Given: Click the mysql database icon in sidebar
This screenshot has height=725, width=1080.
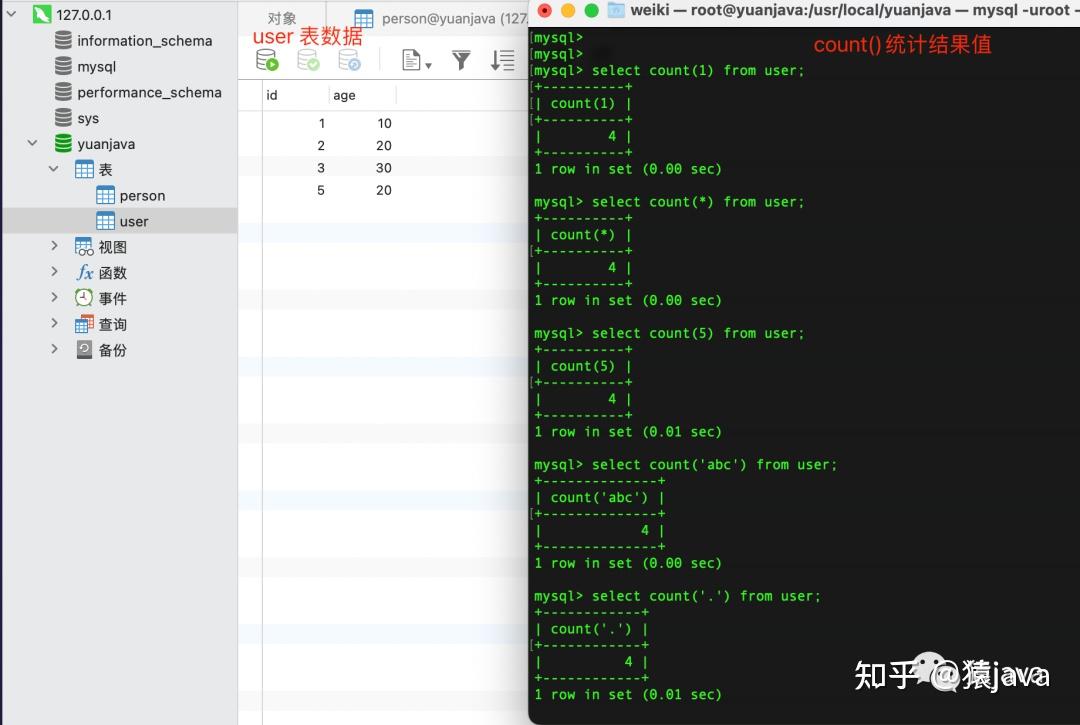Looking at the screenshot, I should (x=62, y=66).
